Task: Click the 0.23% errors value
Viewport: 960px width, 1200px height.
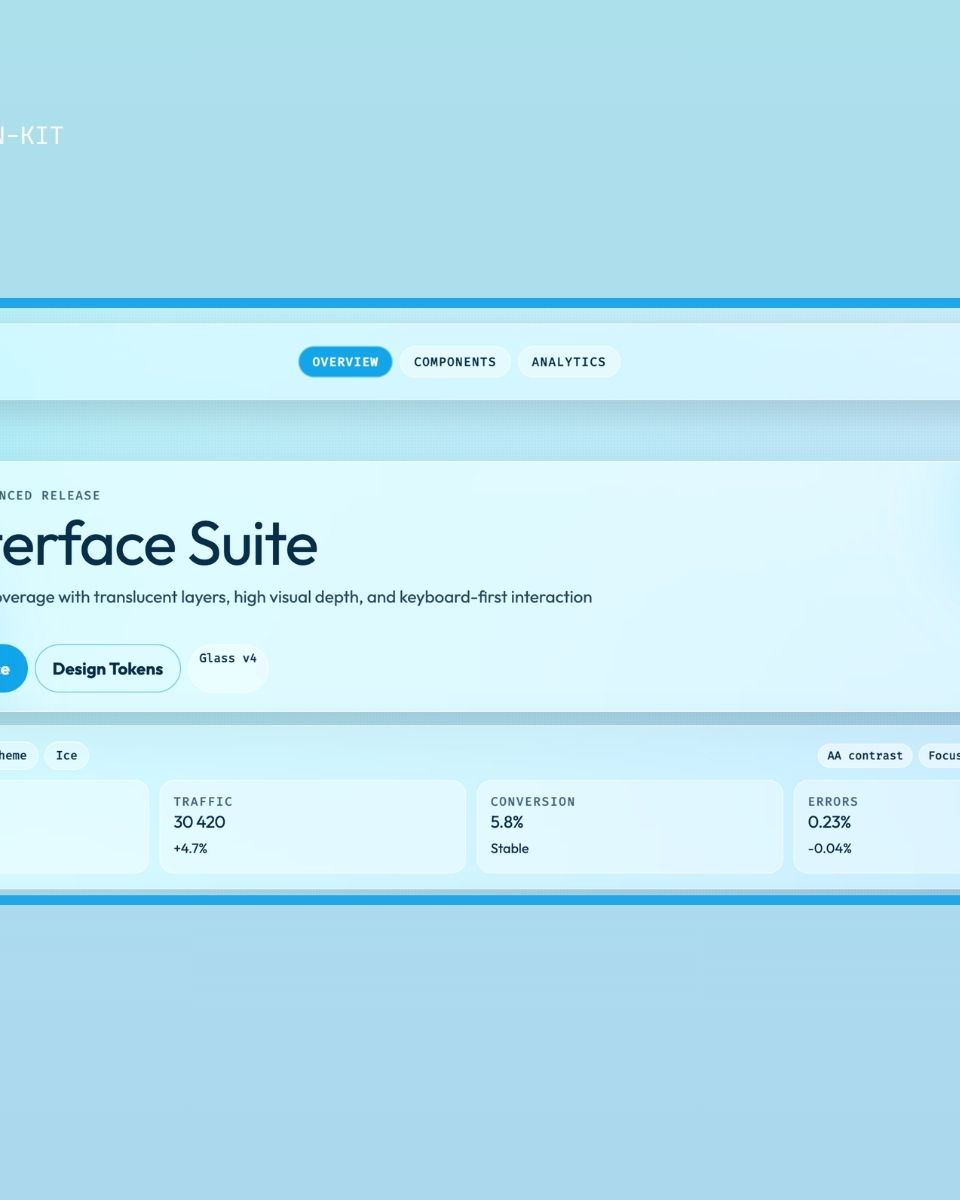Action: [830, 823]
